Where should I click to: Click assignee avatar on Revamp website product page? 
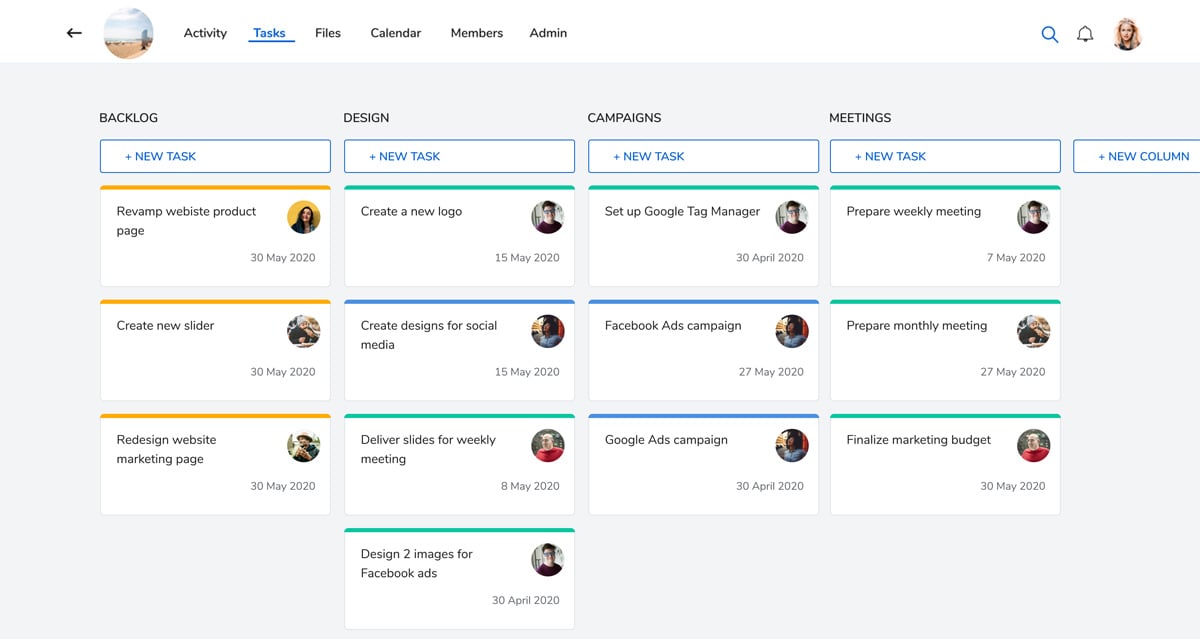click(304, 217)
